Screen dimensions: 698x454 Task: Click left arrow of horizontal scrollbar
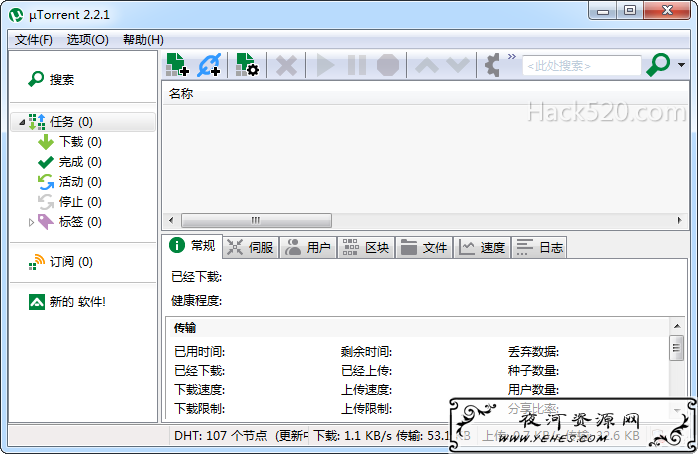tap(171, 220)
